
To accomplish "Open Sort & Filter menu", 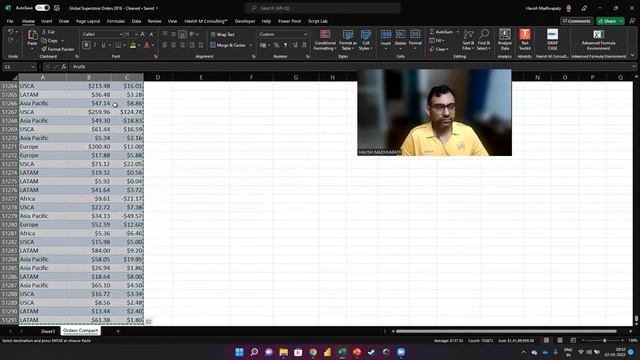I will click(468, 40).
